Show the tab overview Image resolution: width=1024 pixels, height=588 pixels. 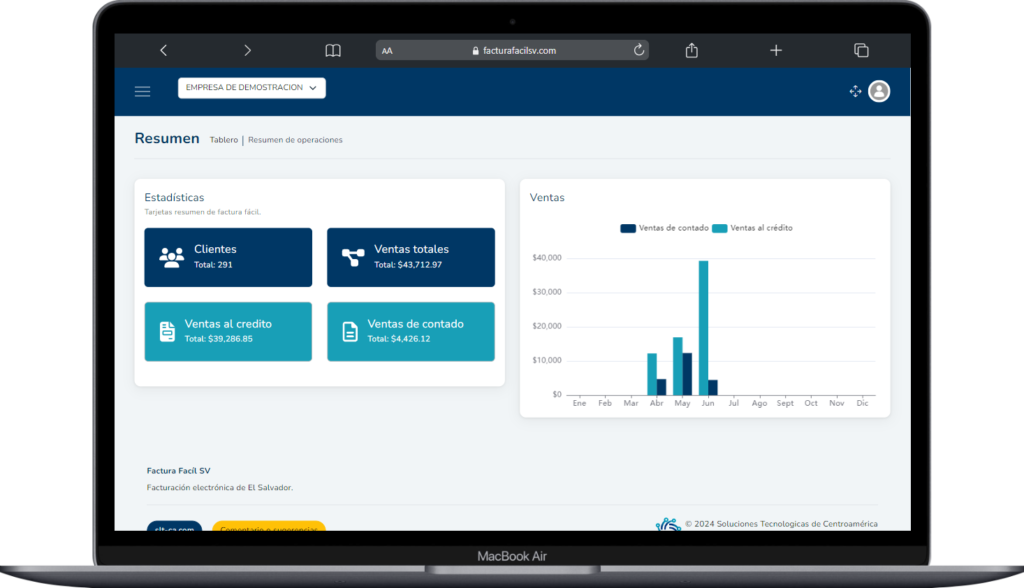(861, 50)
